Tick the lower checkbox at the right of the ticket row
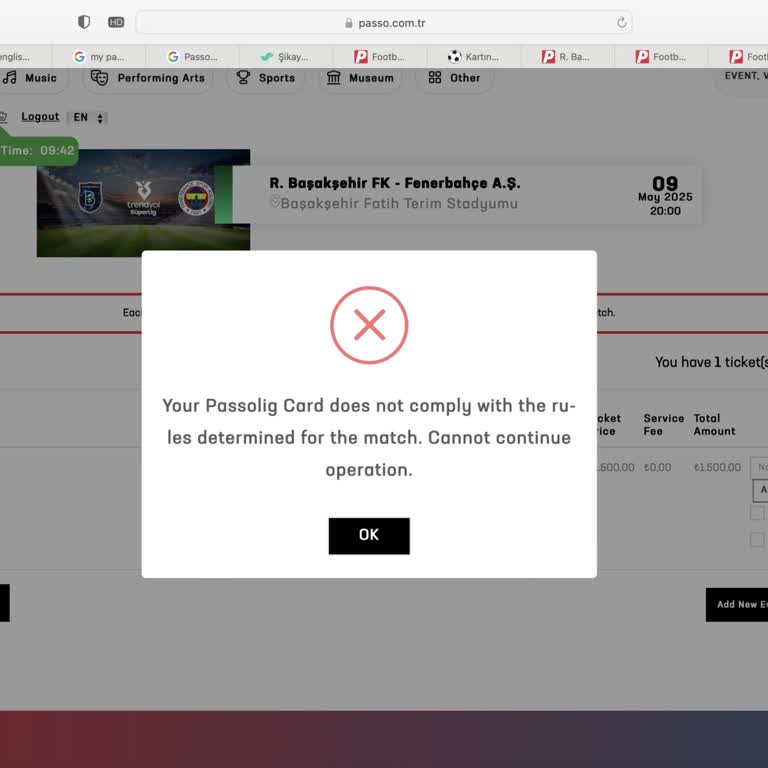The width and height of the screenshot is (768, 768). coord(757,539)
